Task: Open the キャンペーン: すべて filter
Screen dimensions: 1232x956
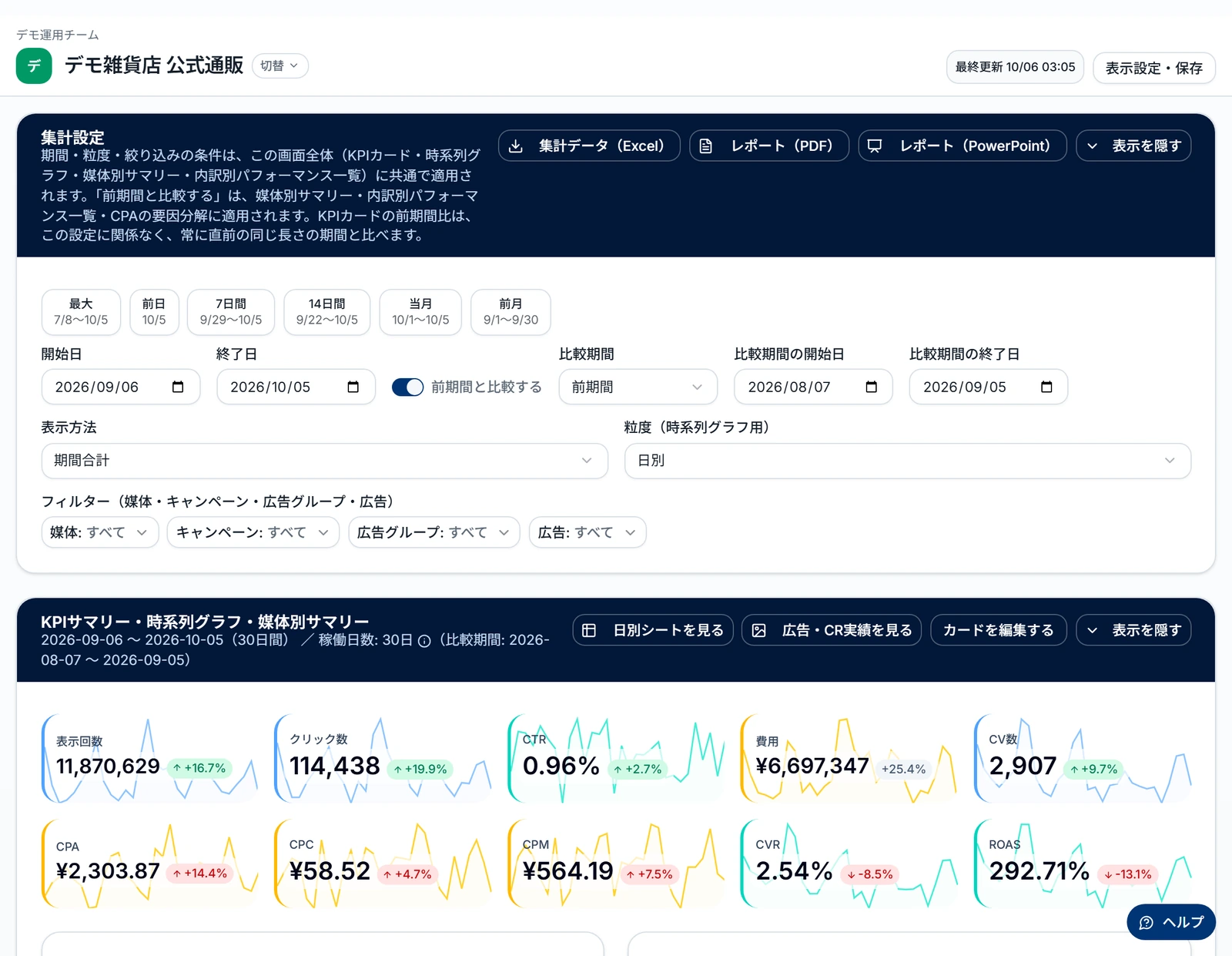Action: click(x=253, y=532)
